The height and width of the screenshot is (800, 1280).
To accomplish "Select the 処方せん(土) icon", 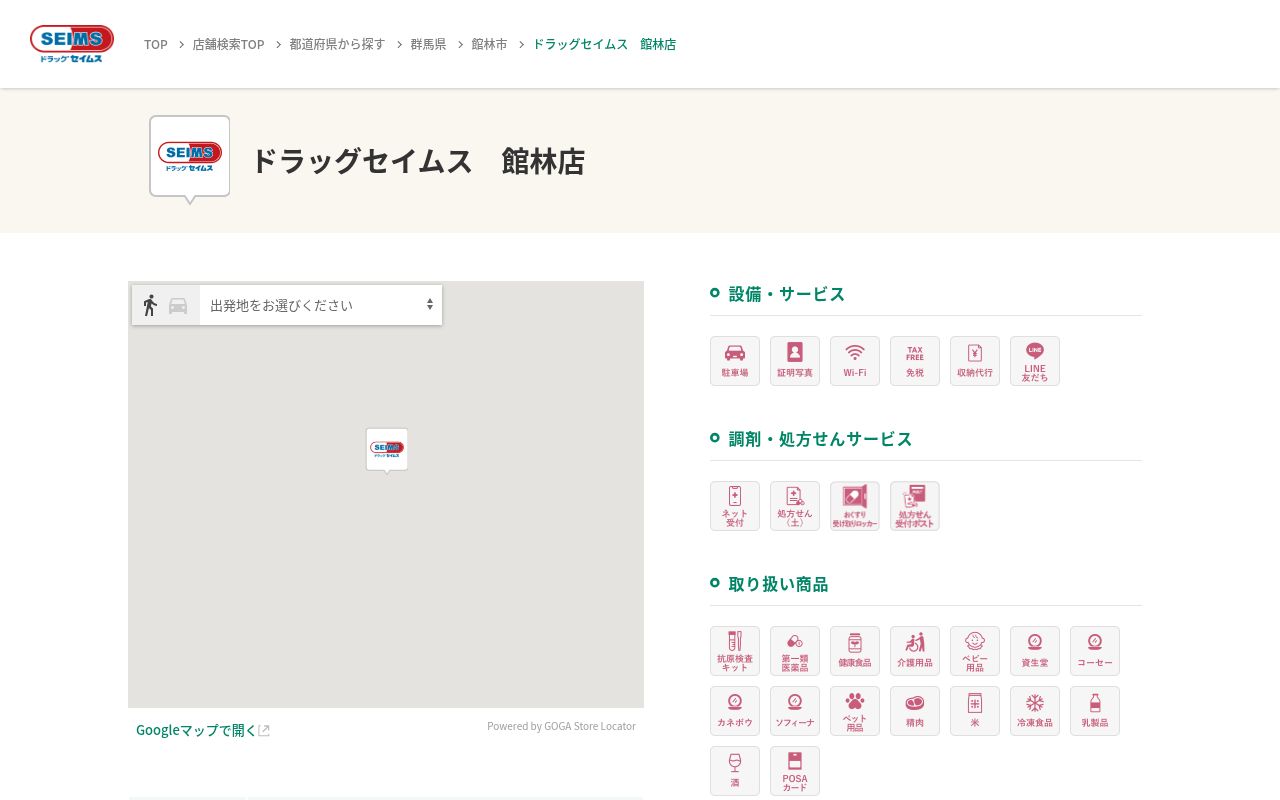I will 795,506.
